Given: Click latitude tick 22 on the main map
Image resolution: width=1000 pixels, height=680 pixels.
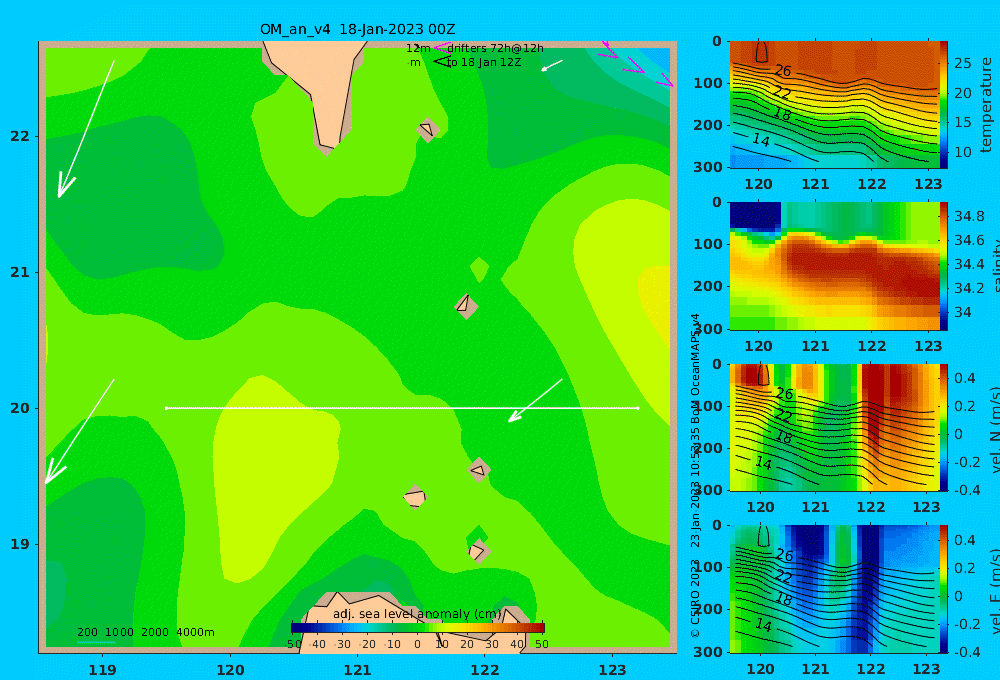Looking at the screenshot, I should coord(20,137).
